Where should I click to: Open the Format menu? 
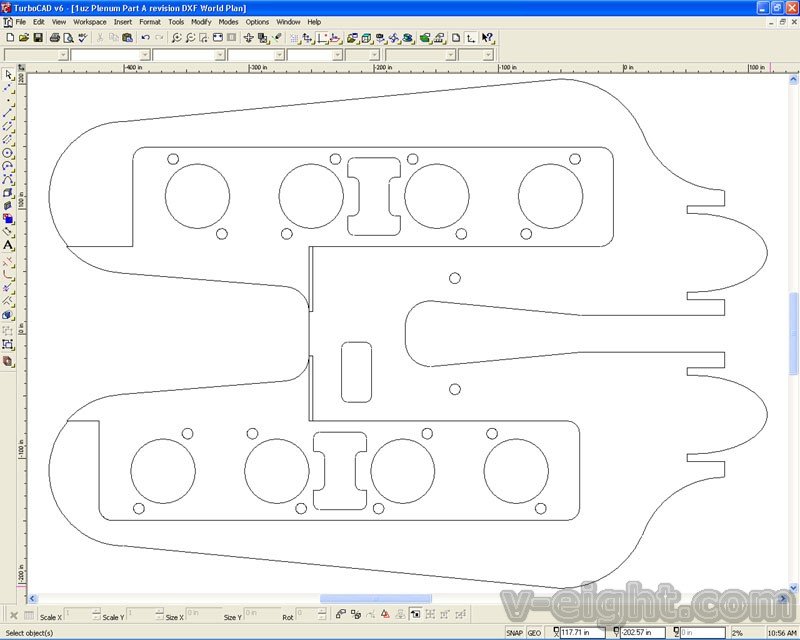150,21
